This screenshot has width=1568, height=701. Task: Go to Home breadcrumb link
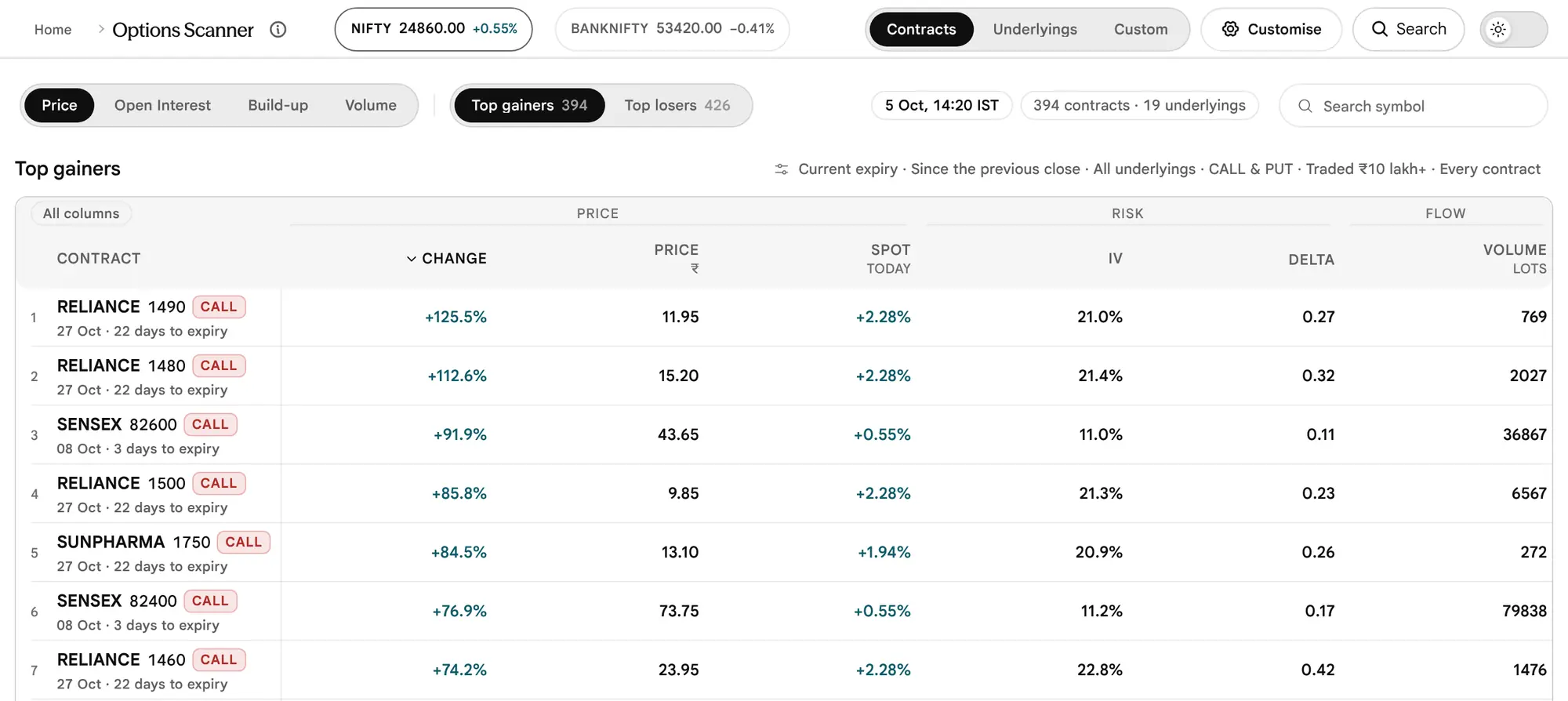click(x=53, y=30)
